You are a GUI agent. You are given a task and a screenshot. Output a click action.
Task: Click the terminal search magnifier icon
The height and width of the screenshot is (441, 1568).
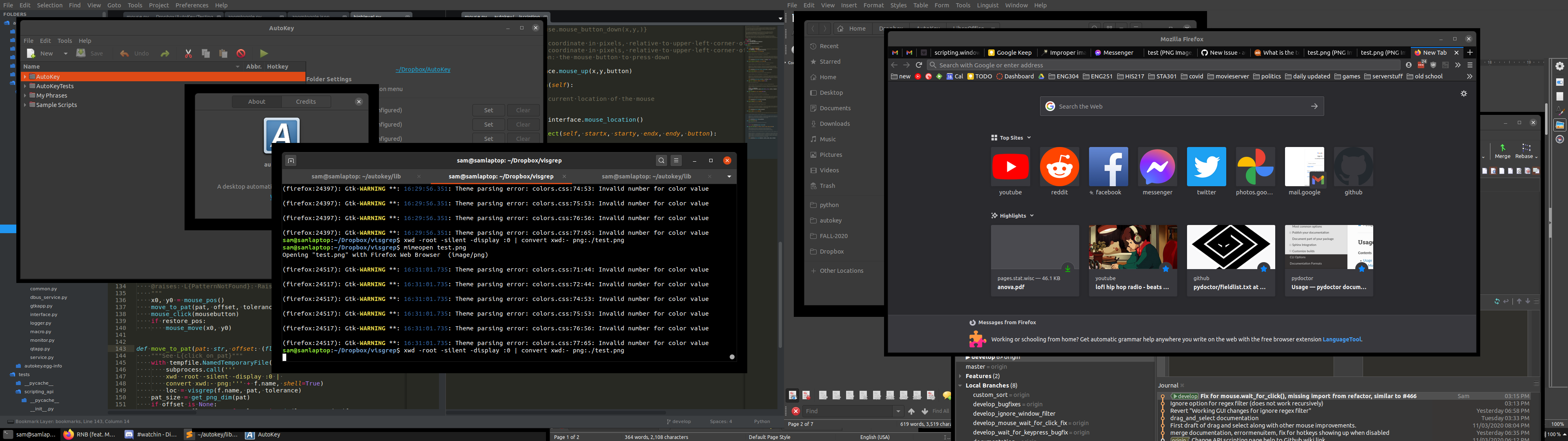[661, 161]
